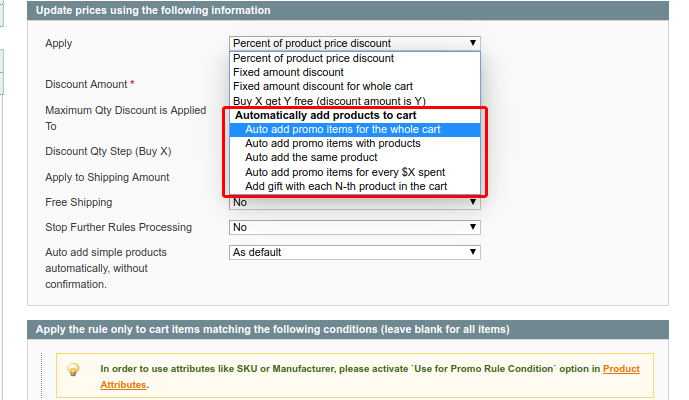This screenshot has width=689, height=400.
Task: Click the Apply to Shipping Amount label
Action: pyautogui.click(x=107, y=177)
